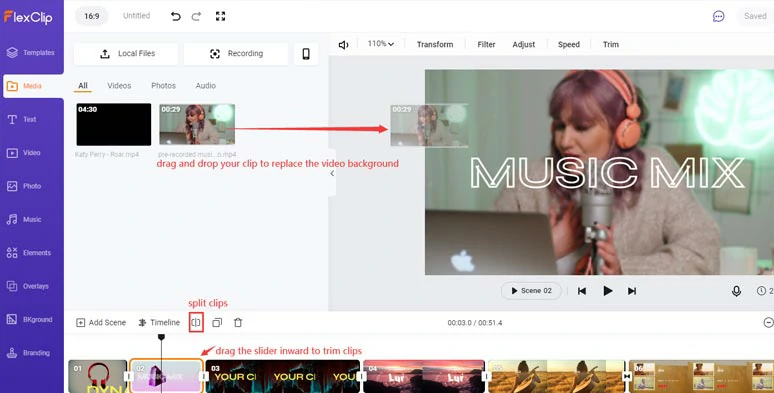Select the Media sidebar section

pos(33,86)
